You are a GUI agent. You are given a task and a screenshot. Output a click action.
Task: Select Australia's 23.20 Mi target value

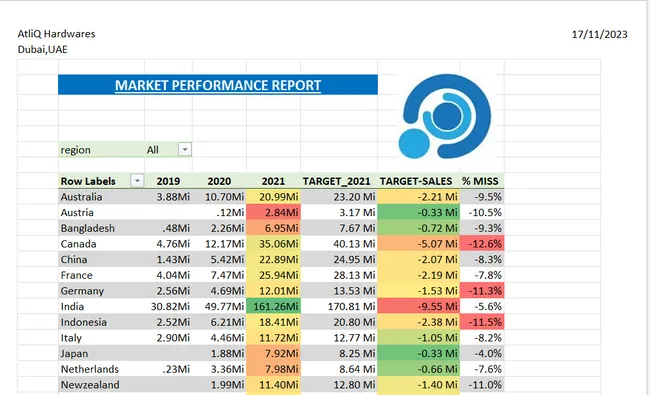point(354,196)
